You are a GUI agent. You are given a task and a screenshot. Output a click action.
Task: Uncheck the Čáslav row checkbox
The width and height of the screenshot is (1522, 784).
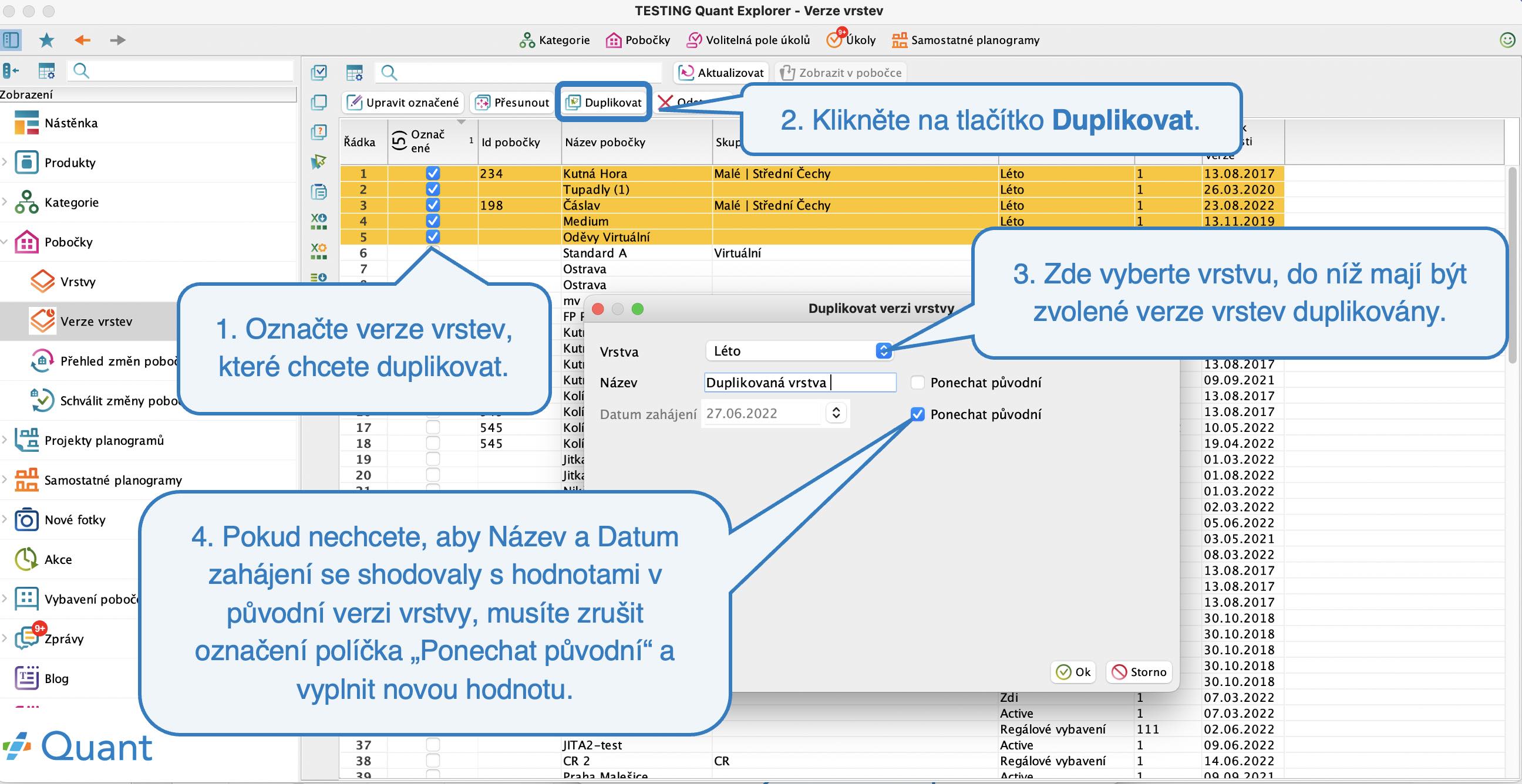point(433,205)
